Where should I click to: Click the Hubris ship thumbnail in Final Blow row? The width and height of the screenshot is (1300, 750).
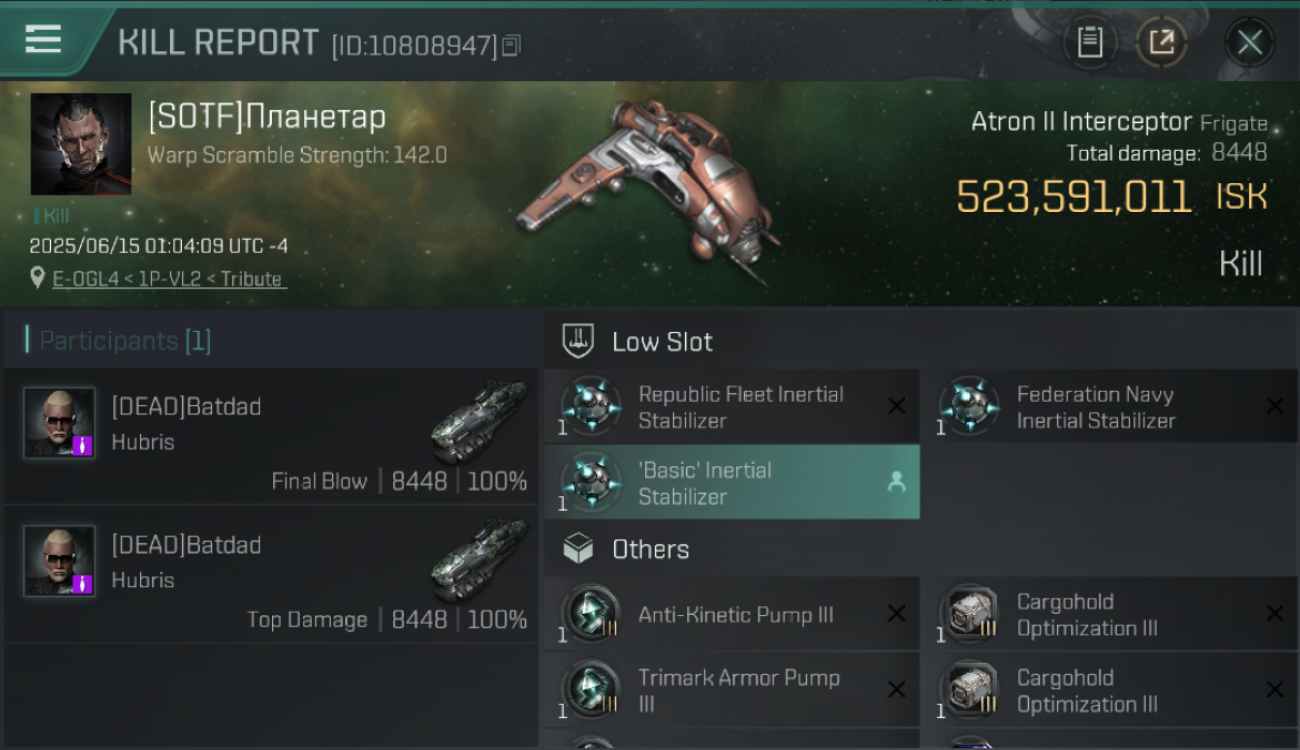coord(479,420)
